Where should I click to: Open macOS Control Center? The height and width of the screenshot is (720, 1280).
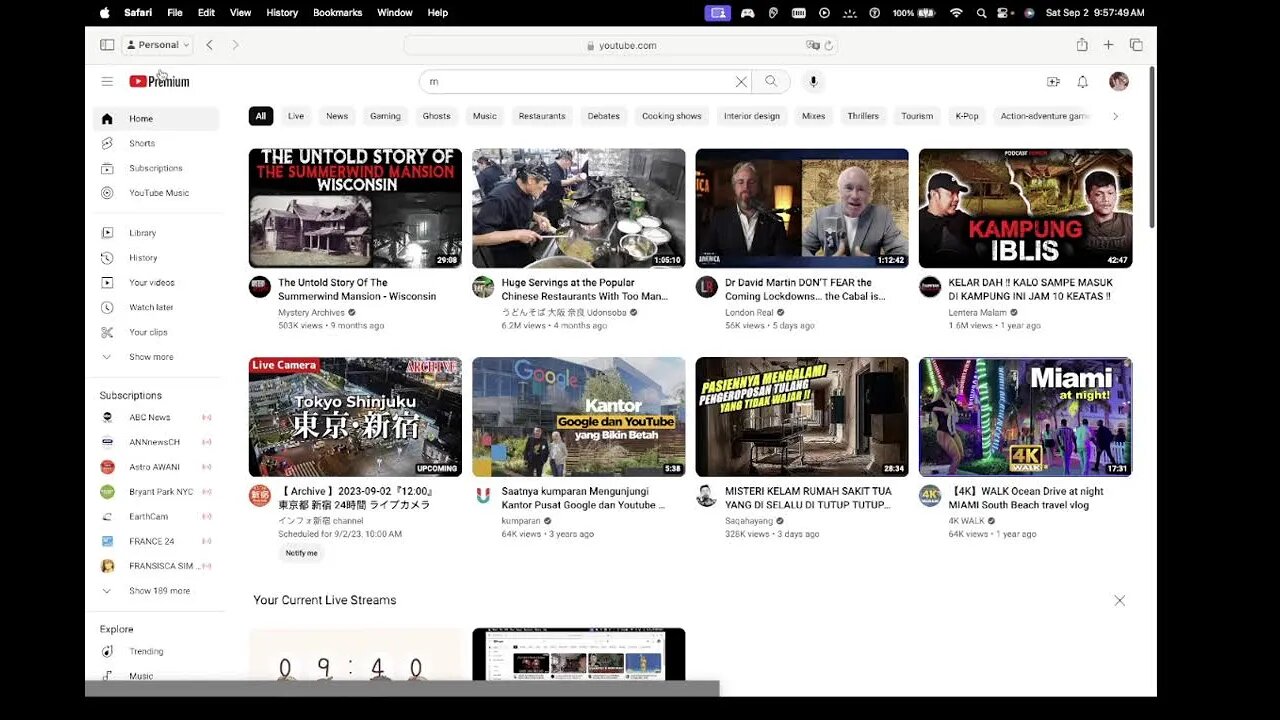click(1004, 13)
